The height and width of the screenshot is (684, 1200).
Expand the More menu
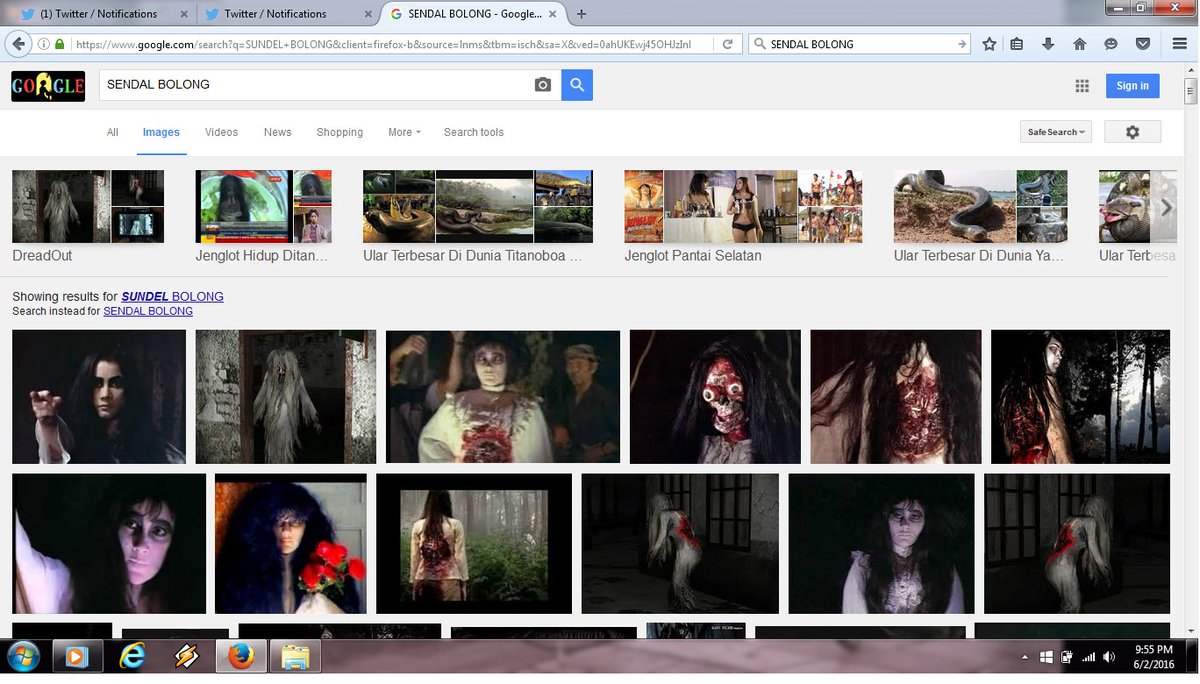pyautogui.click(x=404, y=132)
